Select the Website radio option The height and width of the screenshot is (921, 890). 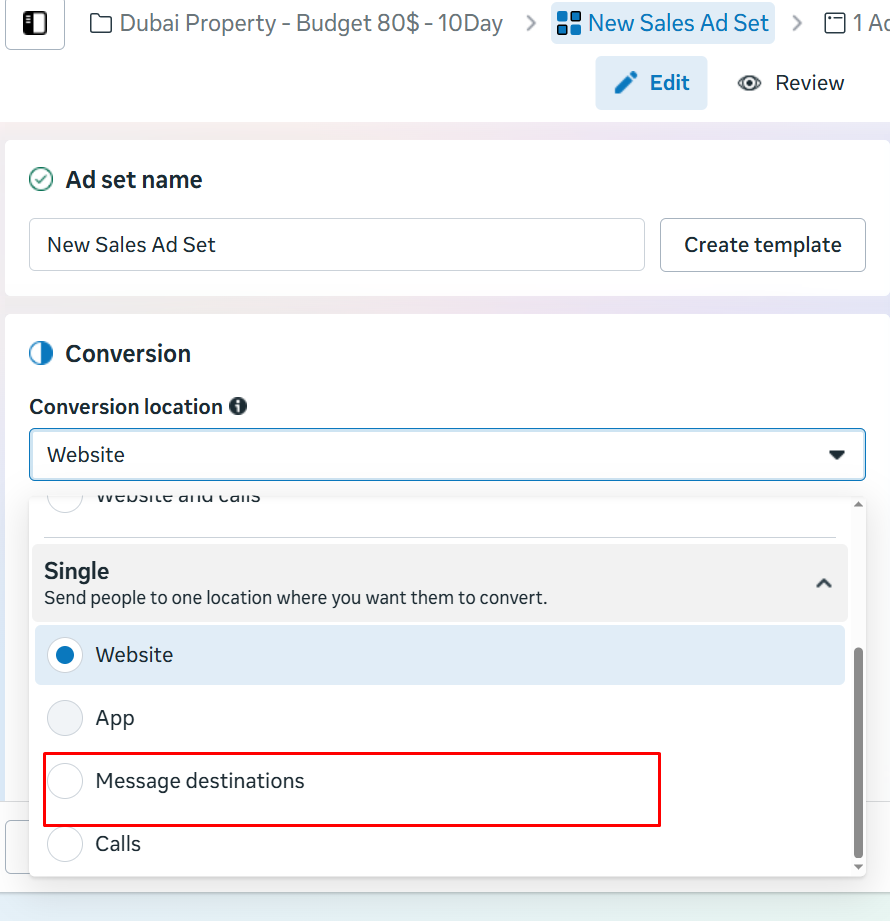click(65, 655)
